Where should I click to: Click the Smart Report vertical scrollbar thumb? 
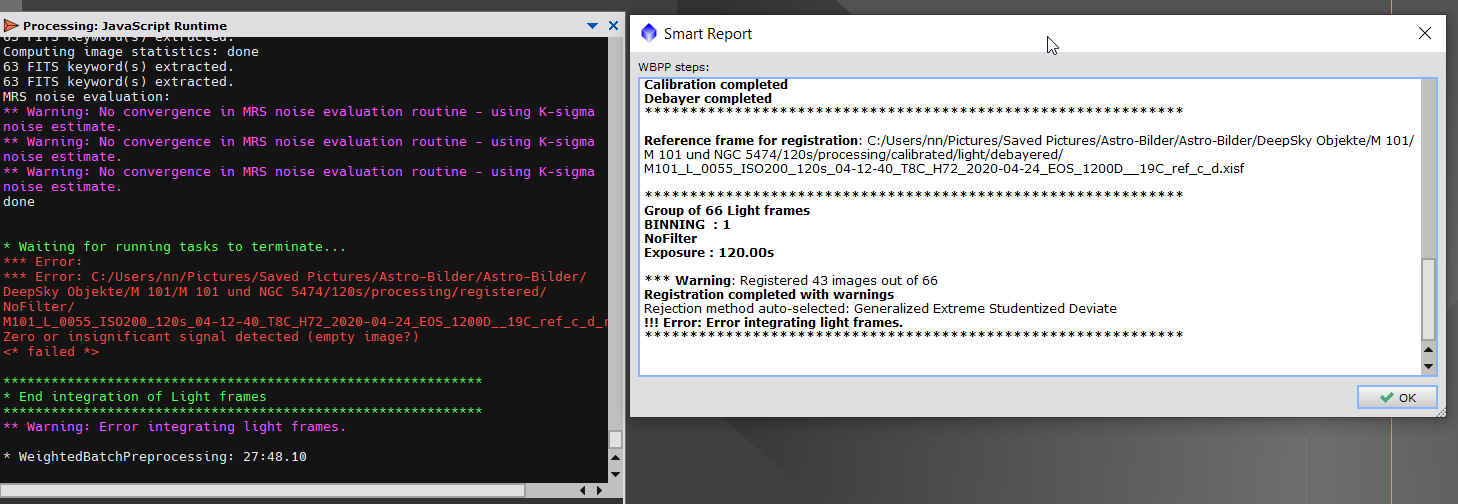coord(1428,299)
